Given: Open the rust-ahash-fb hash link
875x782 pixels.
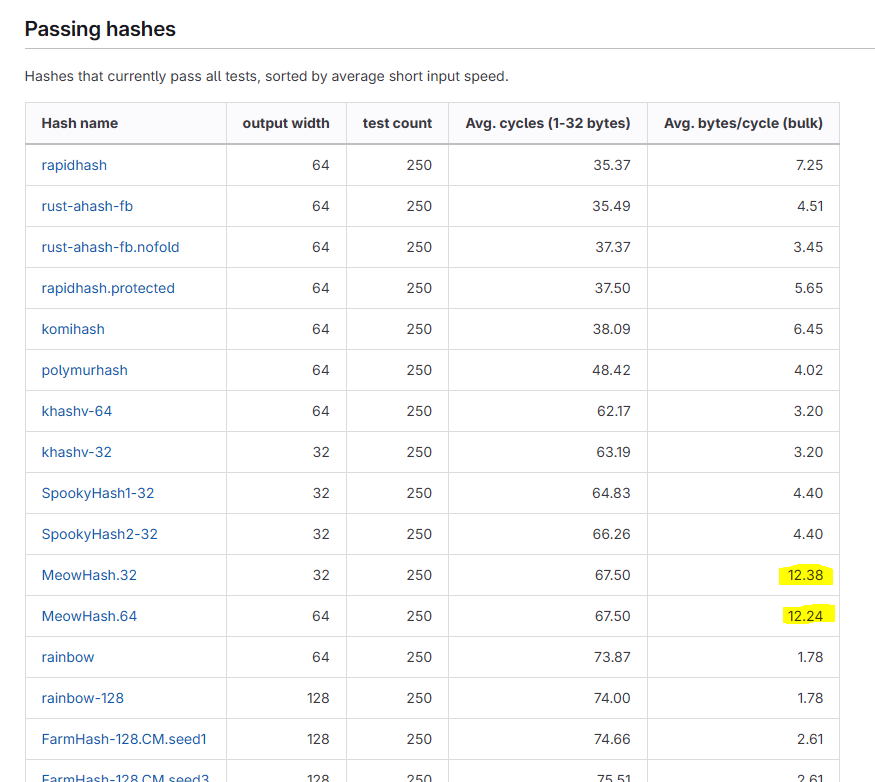Looking at the screenshot, I should point(87,206).
